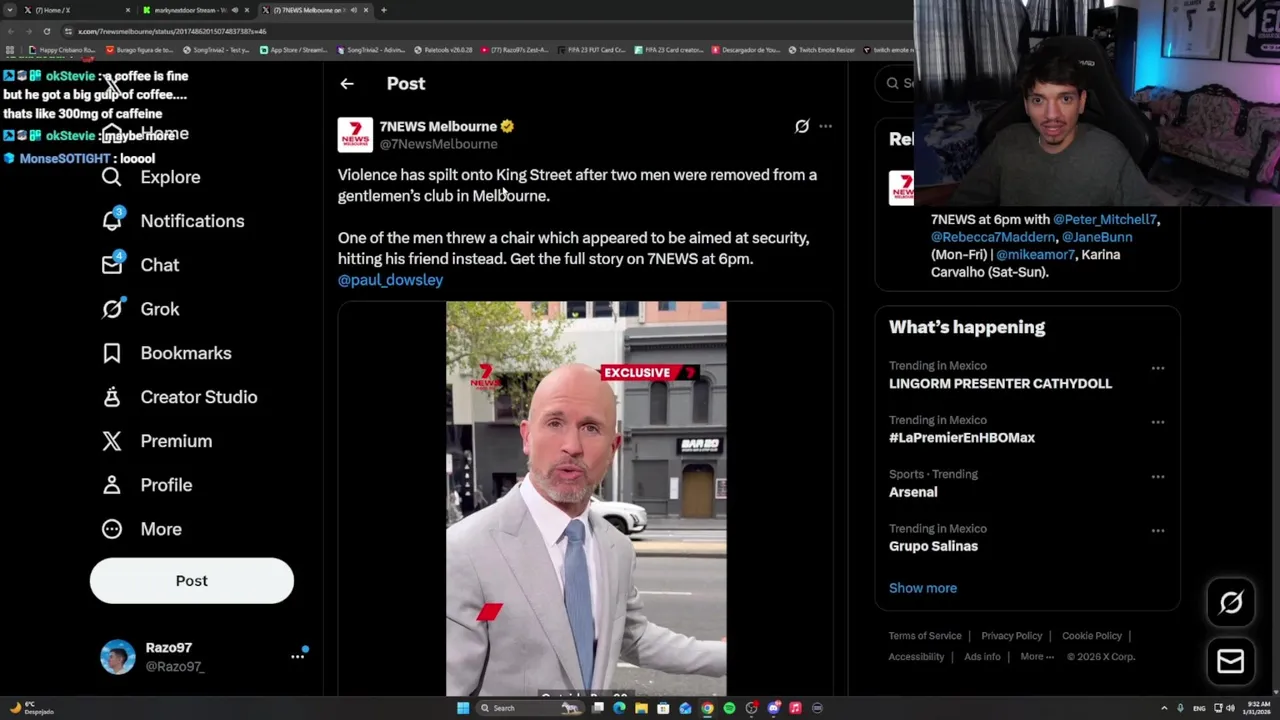Open the Grupo Salinas trending topic
Viewport: 1280px width, 720px height.
[x=933, y=546]
